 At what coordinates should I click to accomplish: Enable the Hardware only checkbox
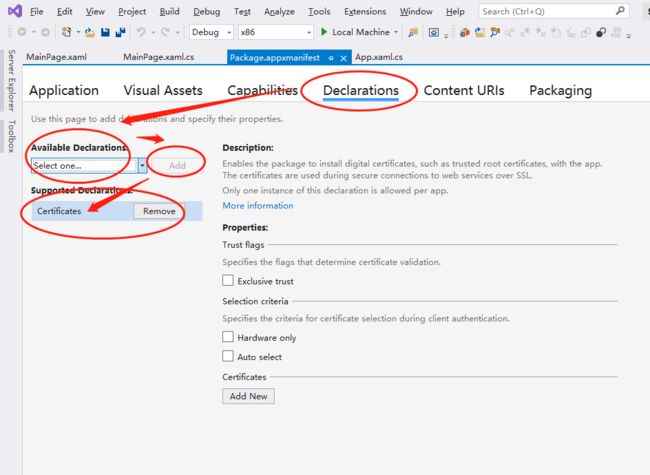coord(228,337)
